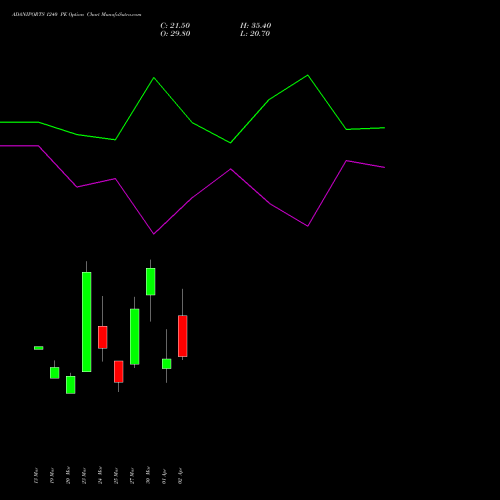The height and width of the screenshot is (500, 500).
Task: Select the high value H: 35.40
Action: pyautogui.click(x=255, y=26)
